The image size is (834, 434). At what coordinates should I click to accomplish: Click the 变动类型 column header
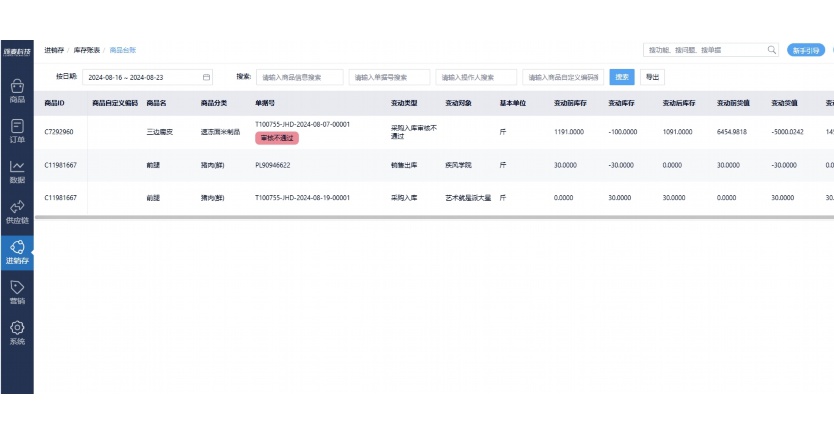tap(404, 103)
